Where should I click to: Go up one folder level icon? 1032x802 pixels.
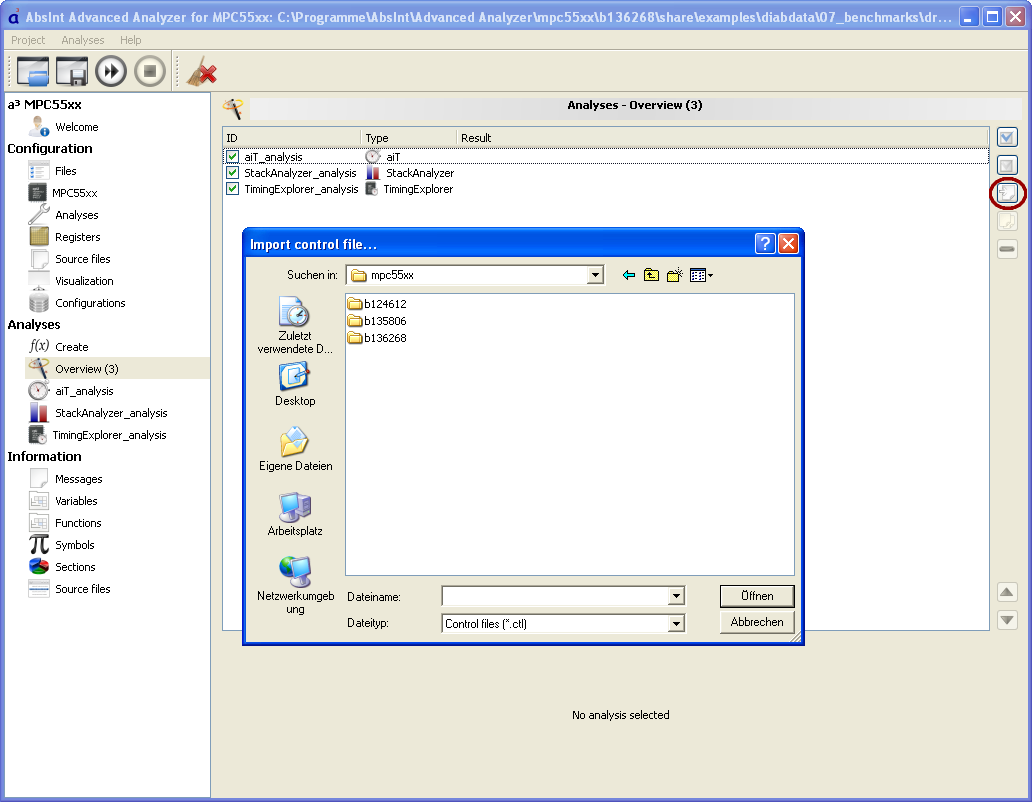tap(651, 275)
